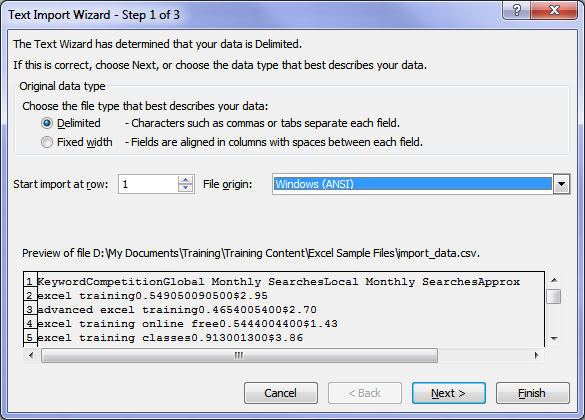Image resolution: width=585 pixels, height=420 pixels.
Task: Increase start import row with up arrow
Action: (185, 180)
